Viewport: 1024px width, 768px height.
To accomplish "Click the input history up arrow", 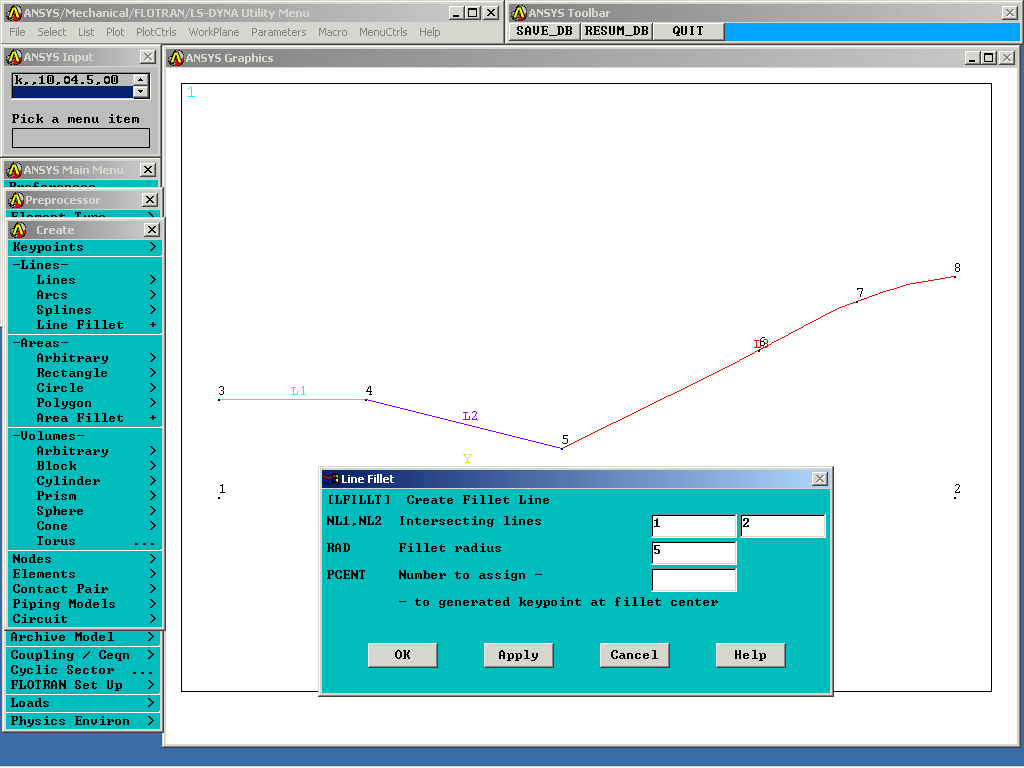I will 141,80.
